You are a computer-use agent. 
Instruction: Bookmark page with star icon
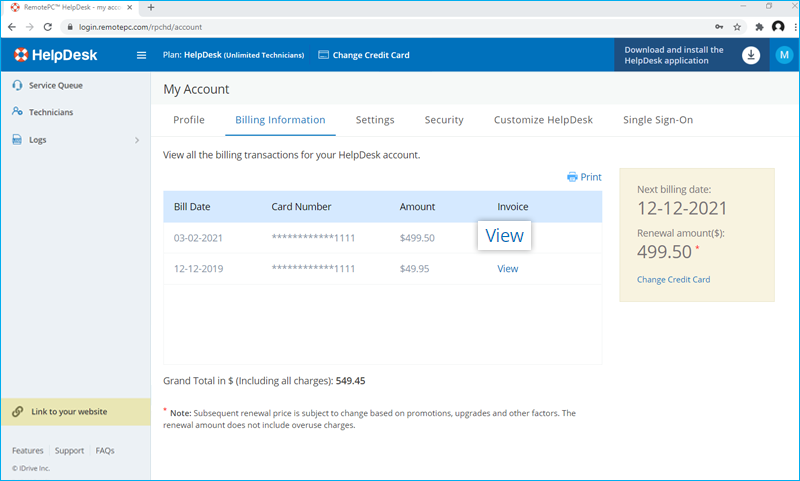737,27
